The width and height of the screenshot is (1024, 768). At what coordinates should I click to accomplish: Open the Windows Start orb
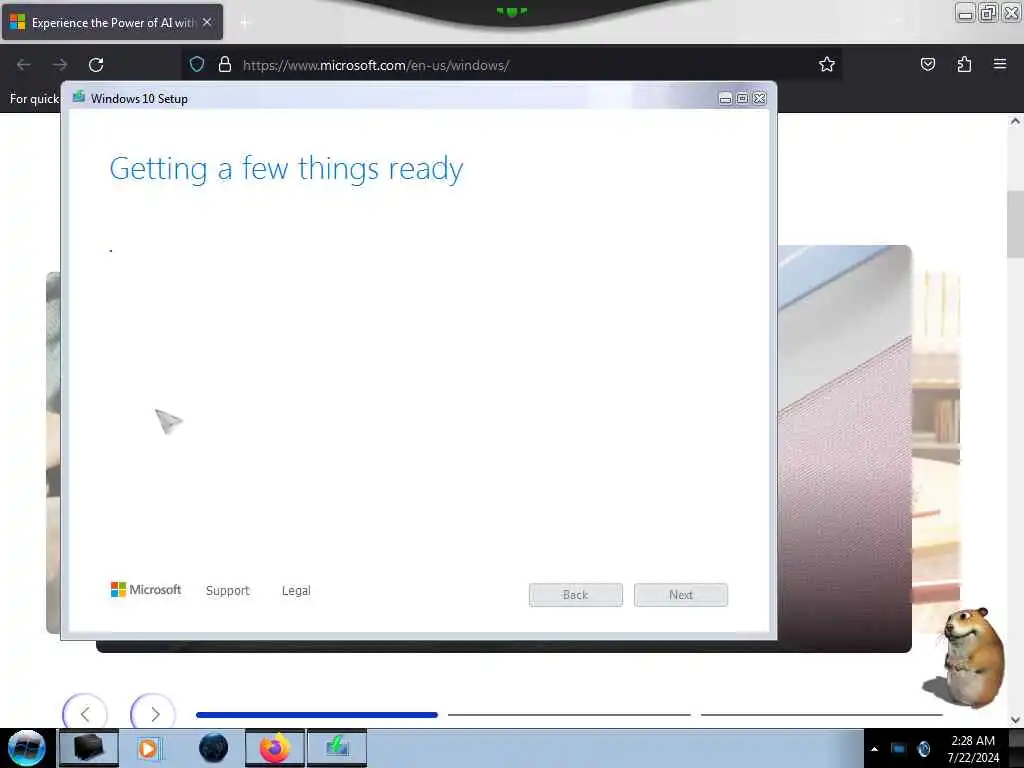pos(26,748)
